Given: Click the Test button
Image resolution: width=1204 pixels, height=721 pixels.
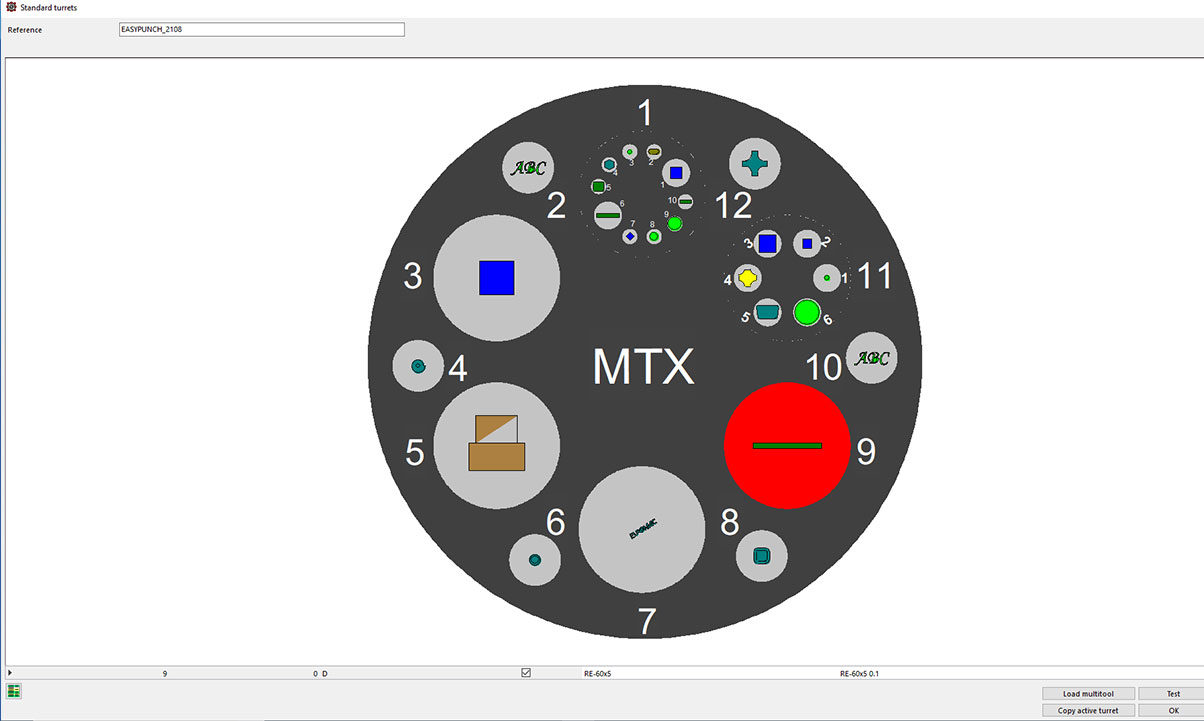Looking at the screenshot, I should coord(1173,693).
